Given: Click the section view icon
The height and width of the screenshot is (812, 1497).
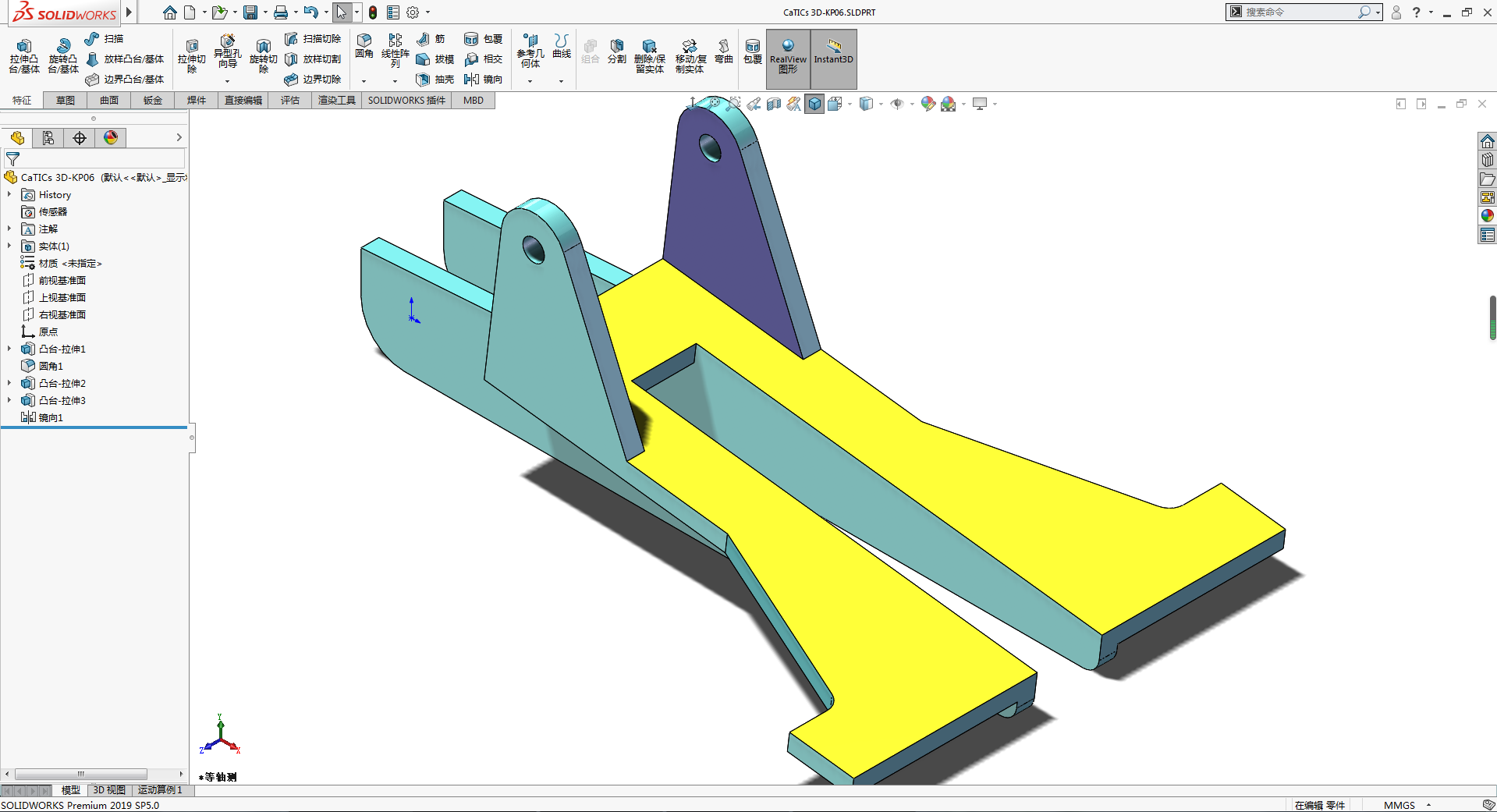Looking at the screenshot, I should coord(774,103).
